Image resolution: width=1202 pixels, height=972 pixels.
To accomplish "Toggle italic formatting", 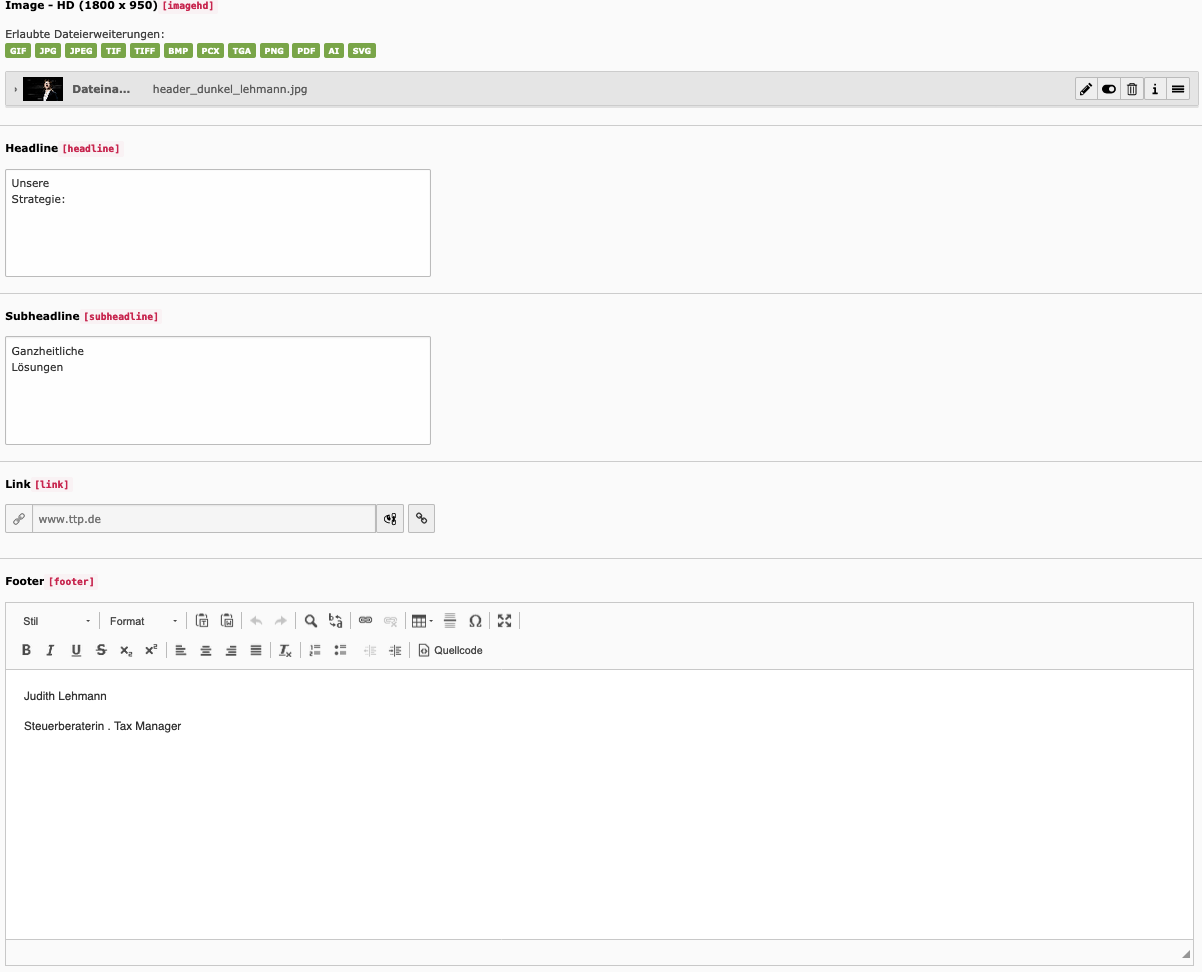I will (x=51, y=650).
